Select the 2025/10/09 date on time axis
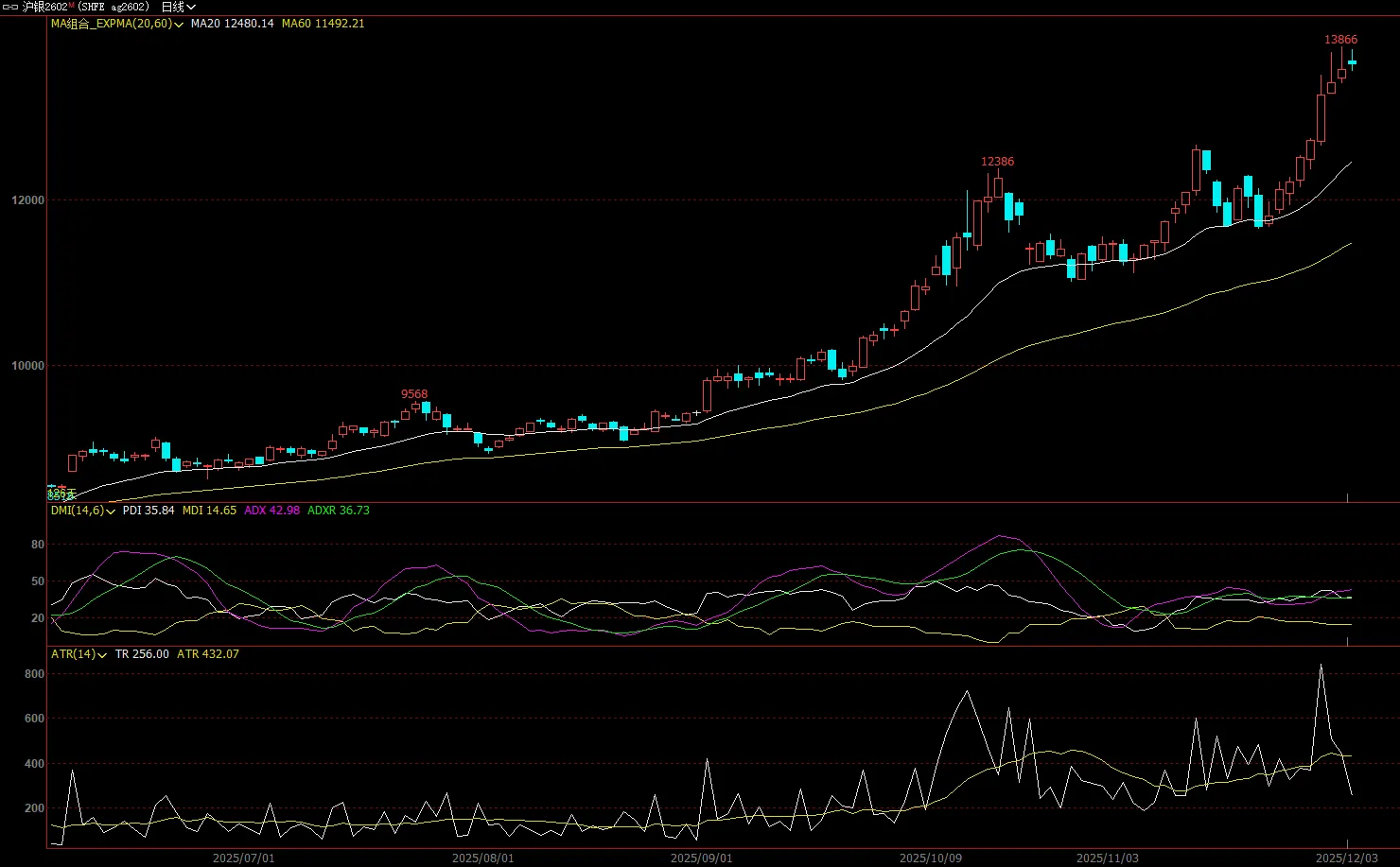 pos(930,858)
